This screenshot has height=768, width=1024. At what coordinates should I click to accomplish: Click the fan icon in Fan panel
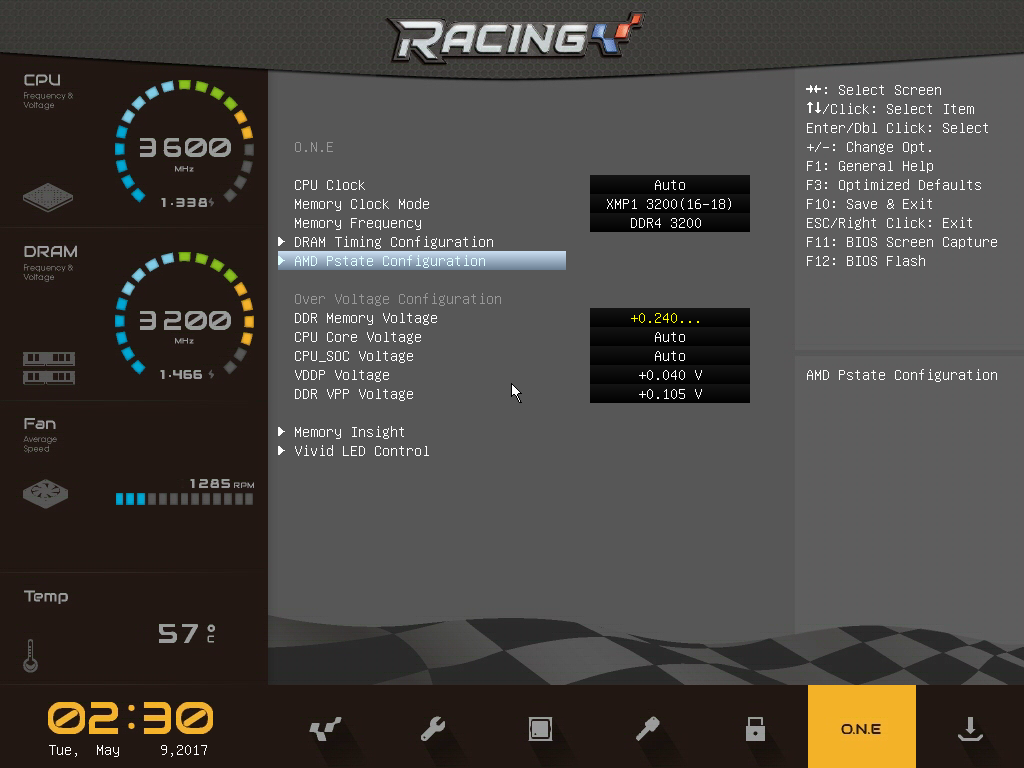click(45, 493)
